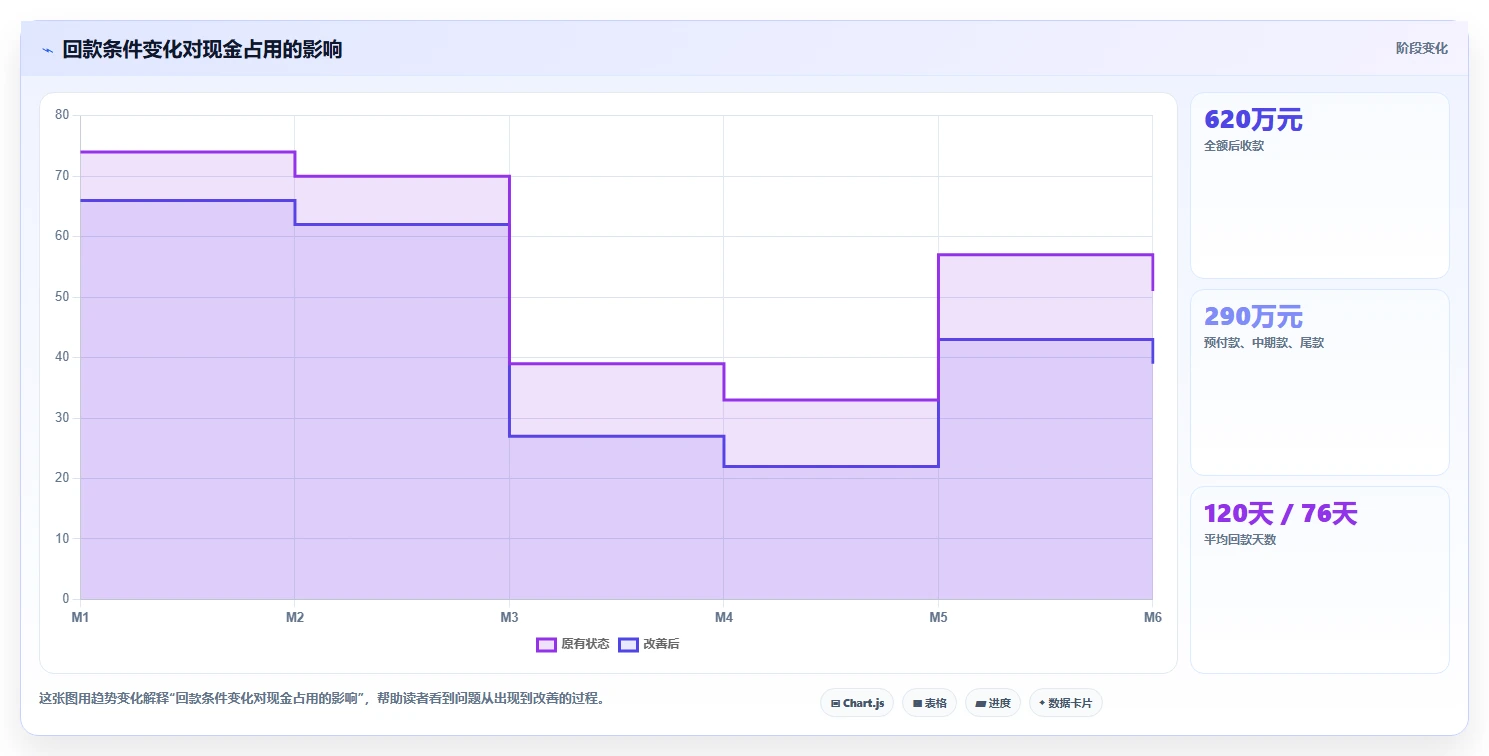Click the description sentence below the chart

[x=322, y=699]
